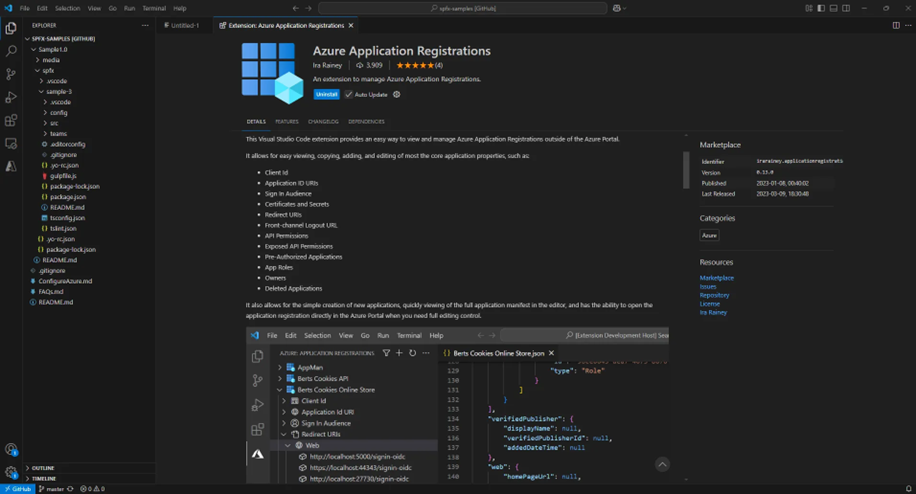The height and width of the screenshot is (494, 916).
Task: Collapse the SPFX-SAMPLES root folder
Action: point(63,39)
